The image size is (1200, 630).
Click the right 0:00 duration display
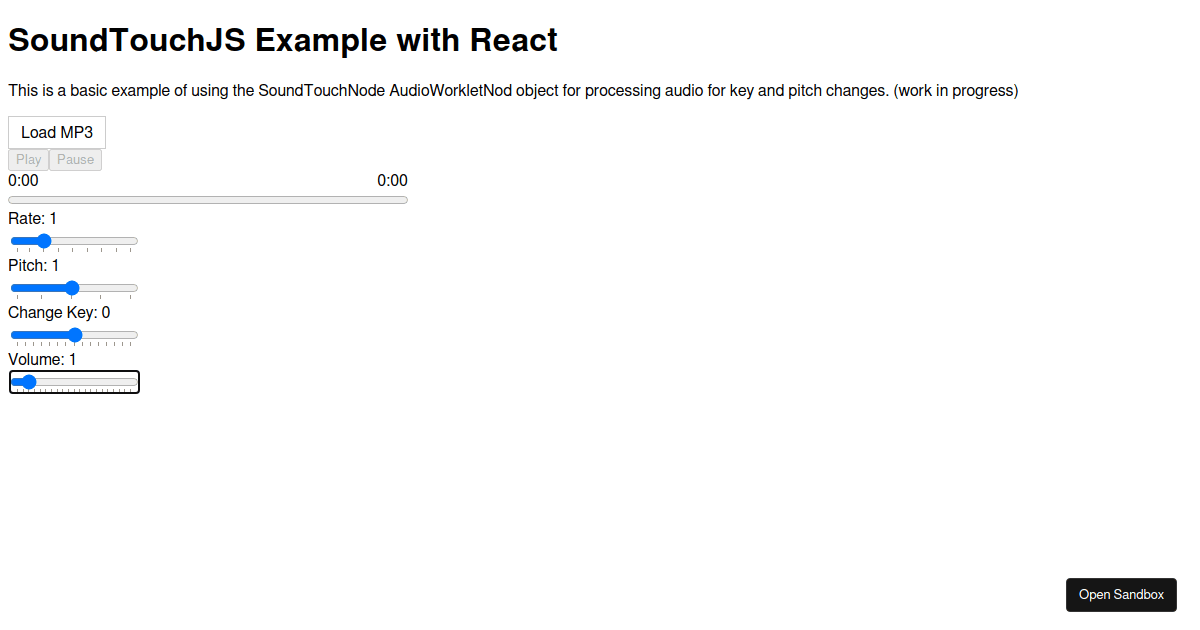point(392,180)
